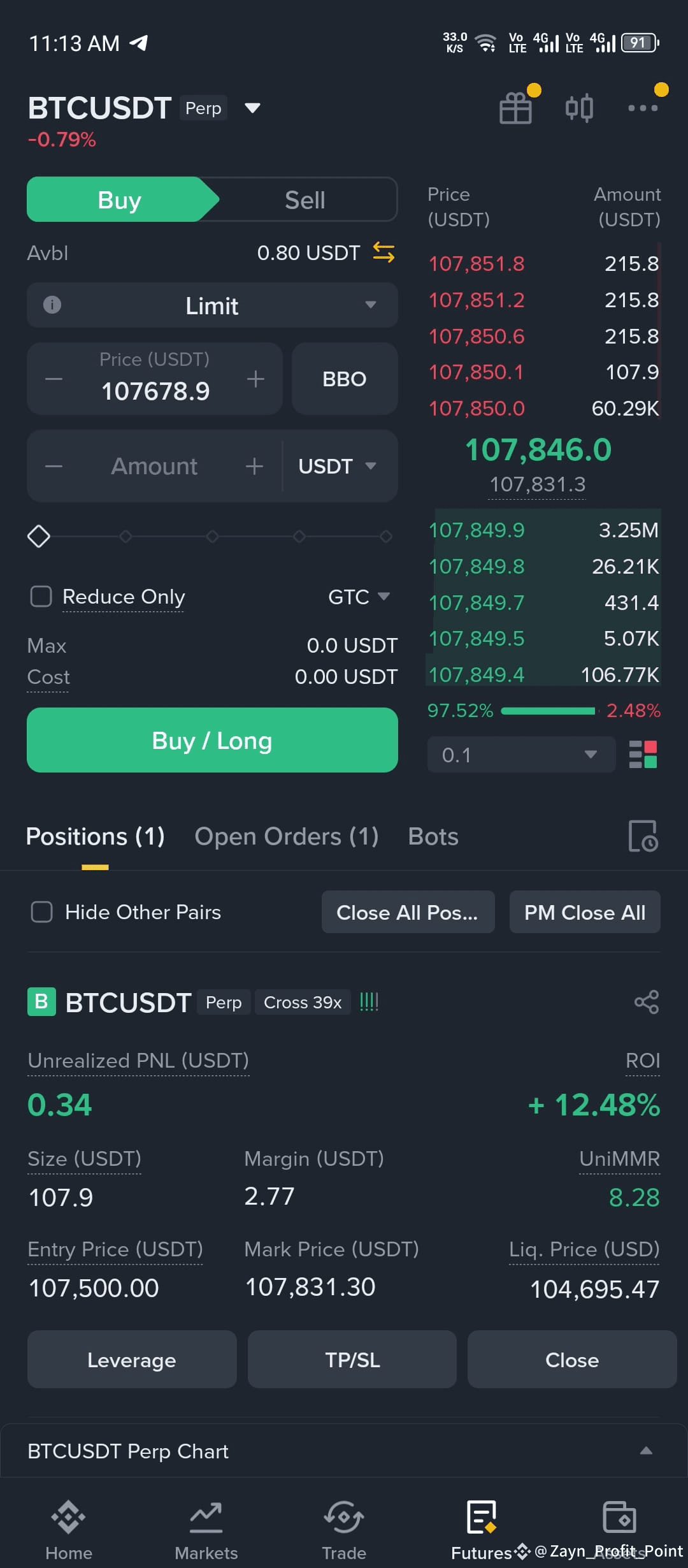The height and width of the screenshot is (1568, 688).
Task: Open the three-dot more options menu
Action: 643,108
